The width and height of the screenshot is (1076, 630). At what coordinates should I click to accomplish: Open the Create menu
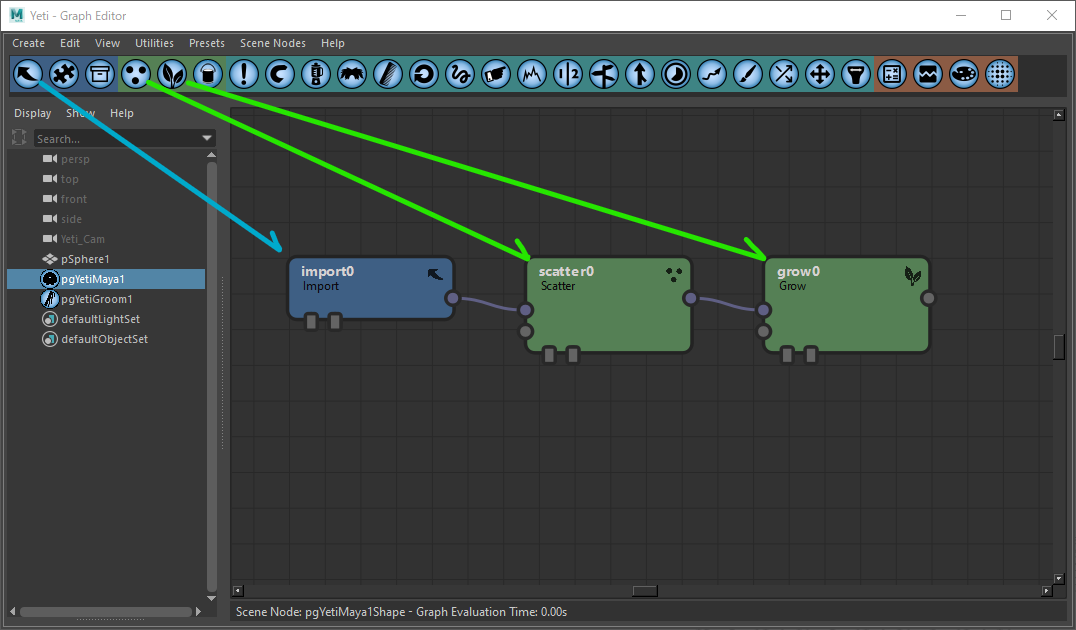point(28,43)
